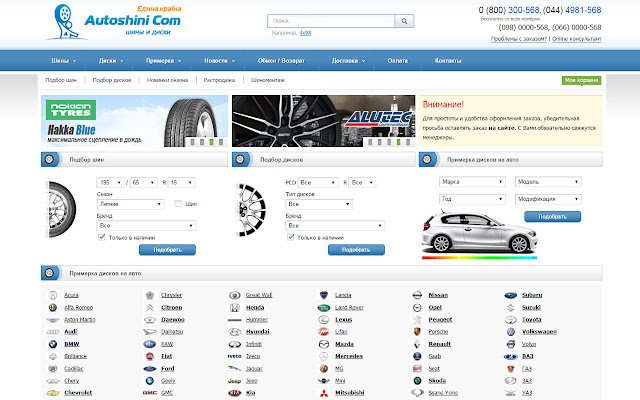Click the Mercedes star logo icon
The width and height of the screenshot is (640, 400).
(324, 356)
